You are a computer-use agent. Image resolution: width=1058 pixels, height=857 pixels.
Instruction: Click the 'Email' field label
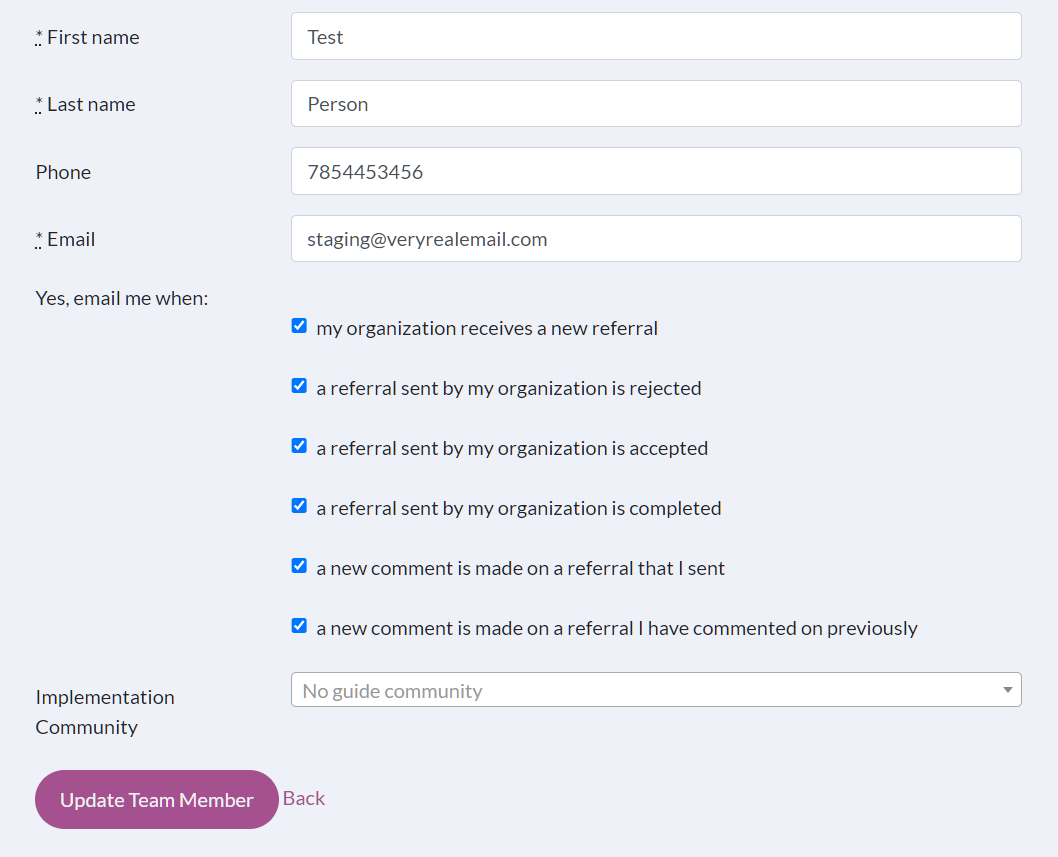[70, 239]
